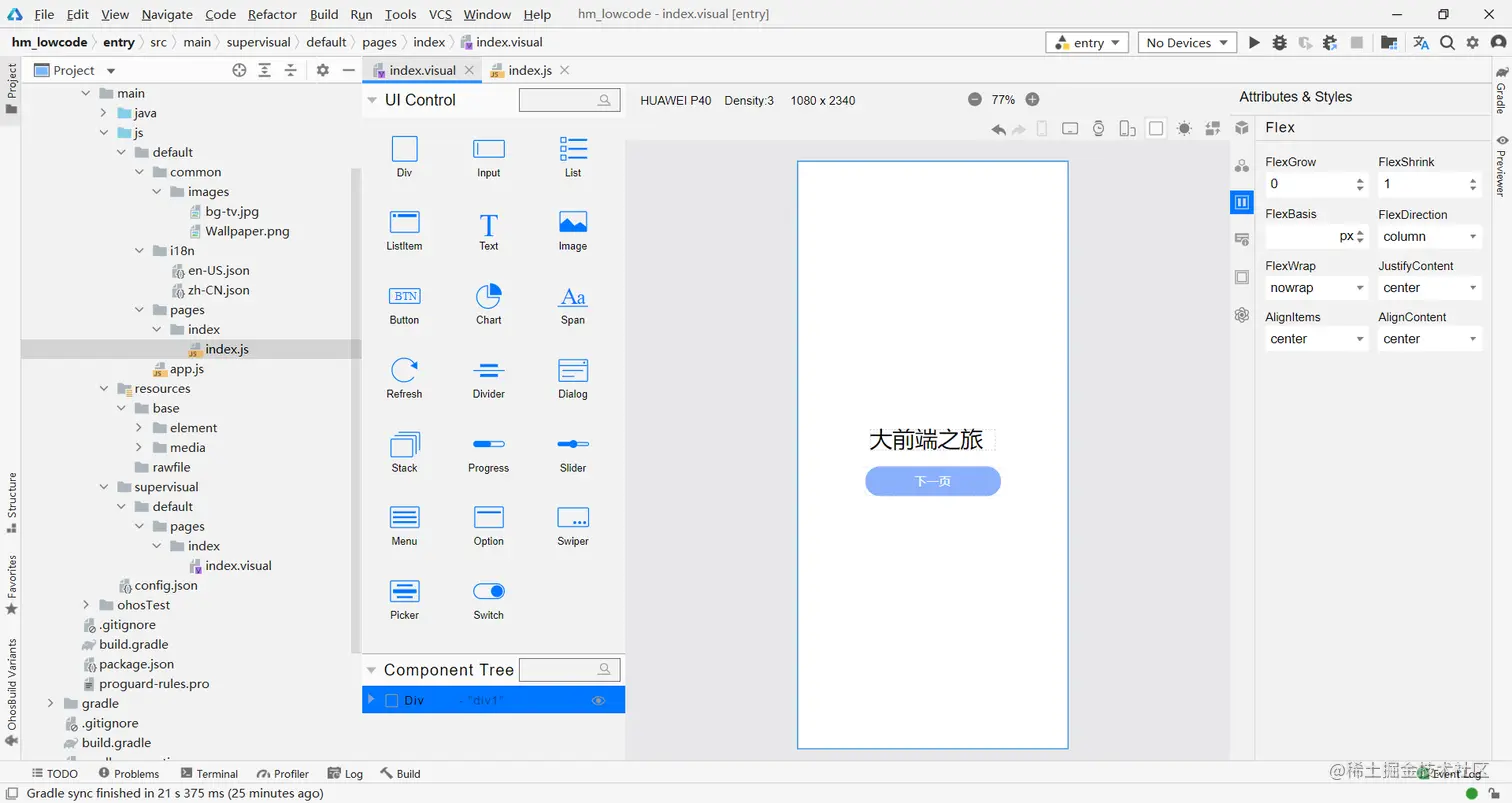Open the Profiler tool window
This screenshot has height=803, width=1512.
click(x=283, y=773)
